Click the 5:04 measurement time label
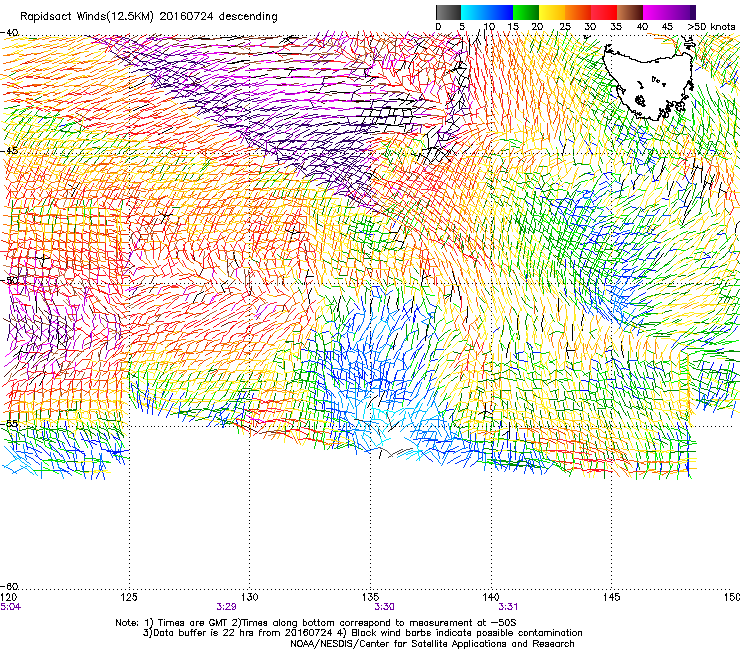This screenshot has width=740, height=650. [x=10, y=607]
